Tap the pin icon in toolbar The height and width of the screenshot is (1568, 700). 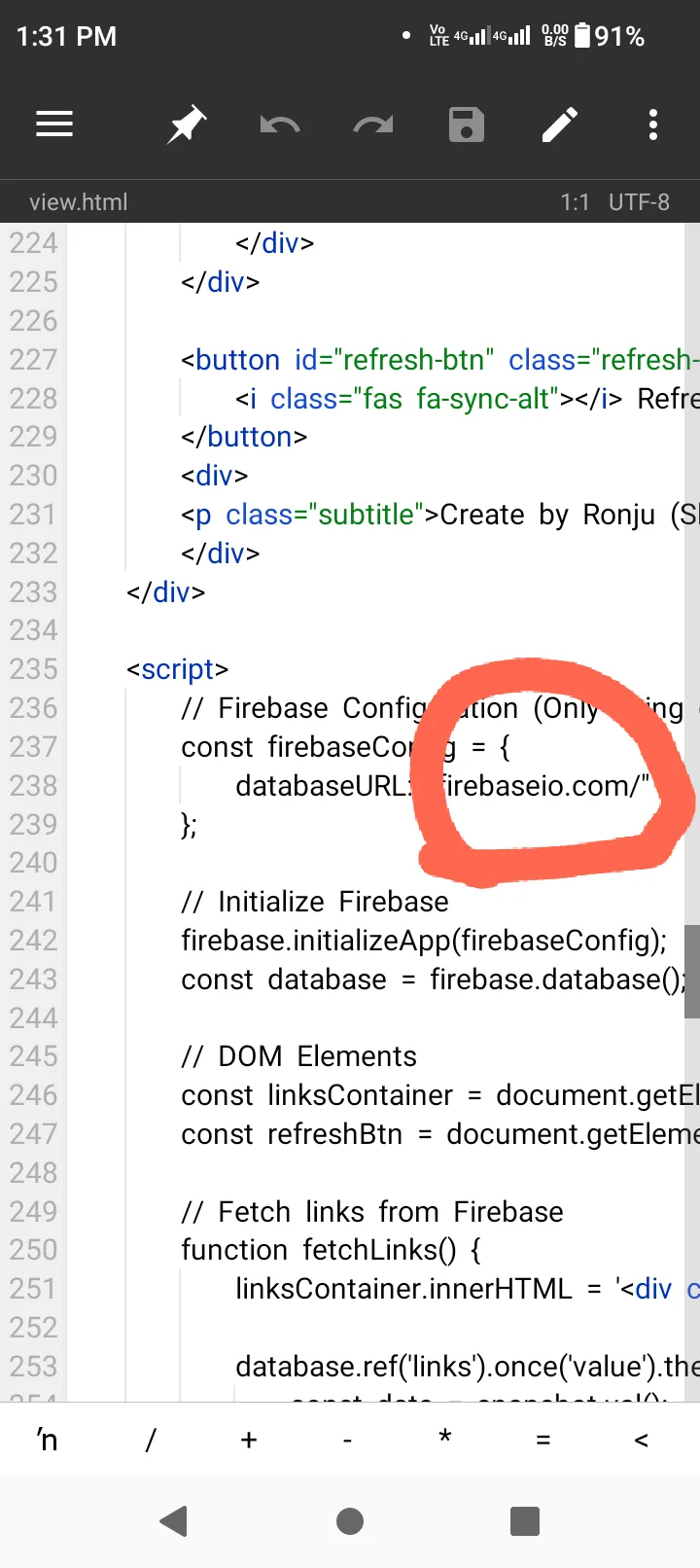pos(186,125)
